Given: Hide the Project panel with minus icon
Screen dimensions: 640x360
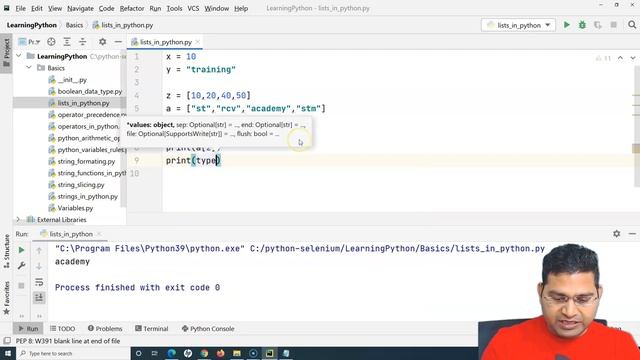Looking at the screenshot, I should coord(118,42).
